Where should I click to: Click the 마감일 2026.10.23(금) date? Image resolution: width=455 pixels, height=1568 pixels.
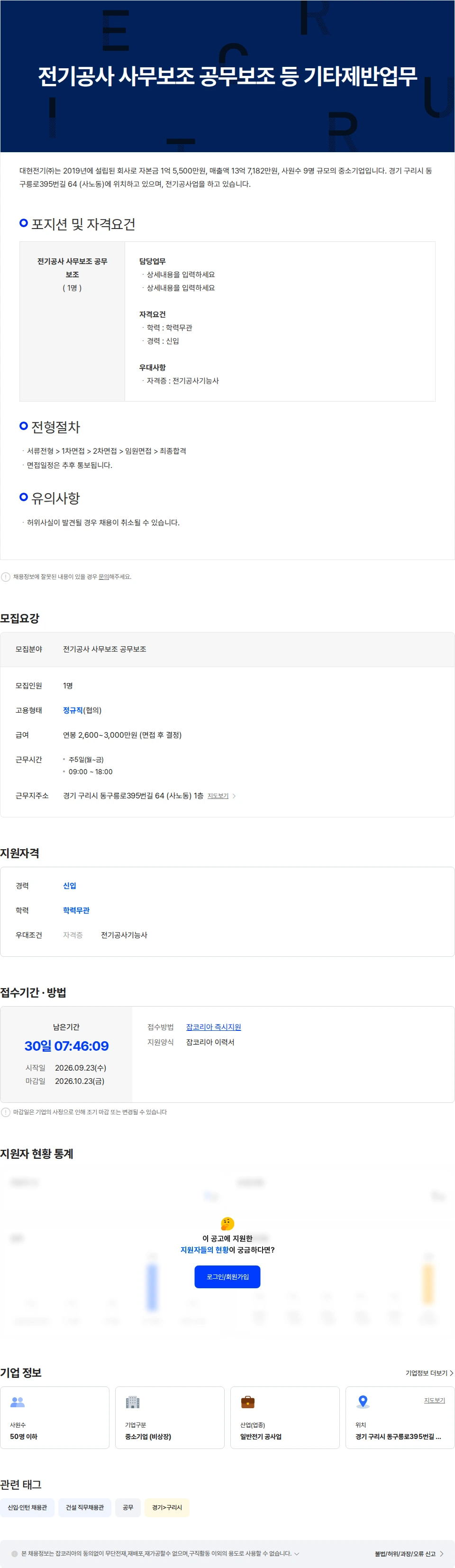[80, 1081]
